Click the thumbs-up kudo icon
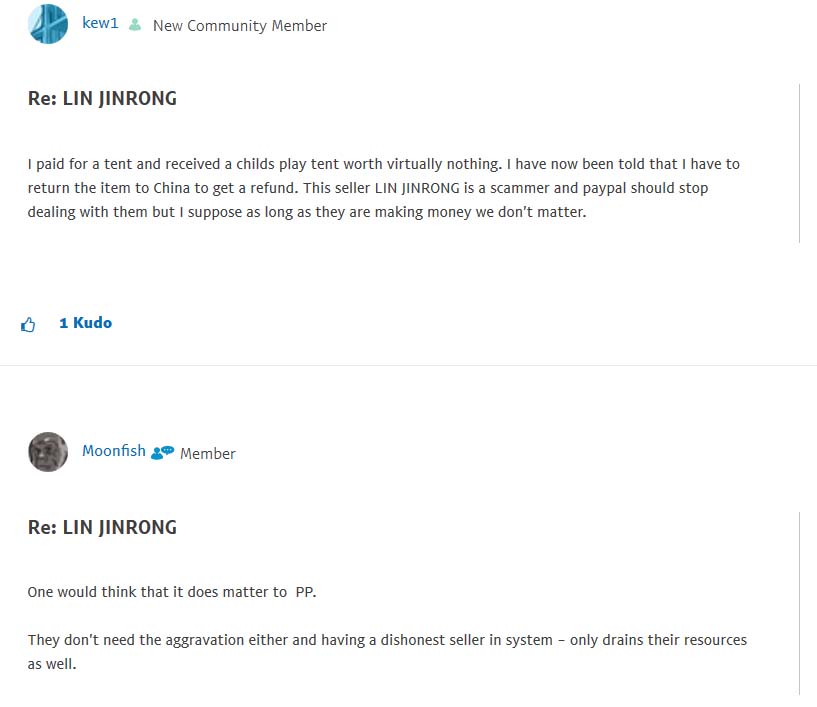Viewport: 817px width, 707px height. click(28, 324)
